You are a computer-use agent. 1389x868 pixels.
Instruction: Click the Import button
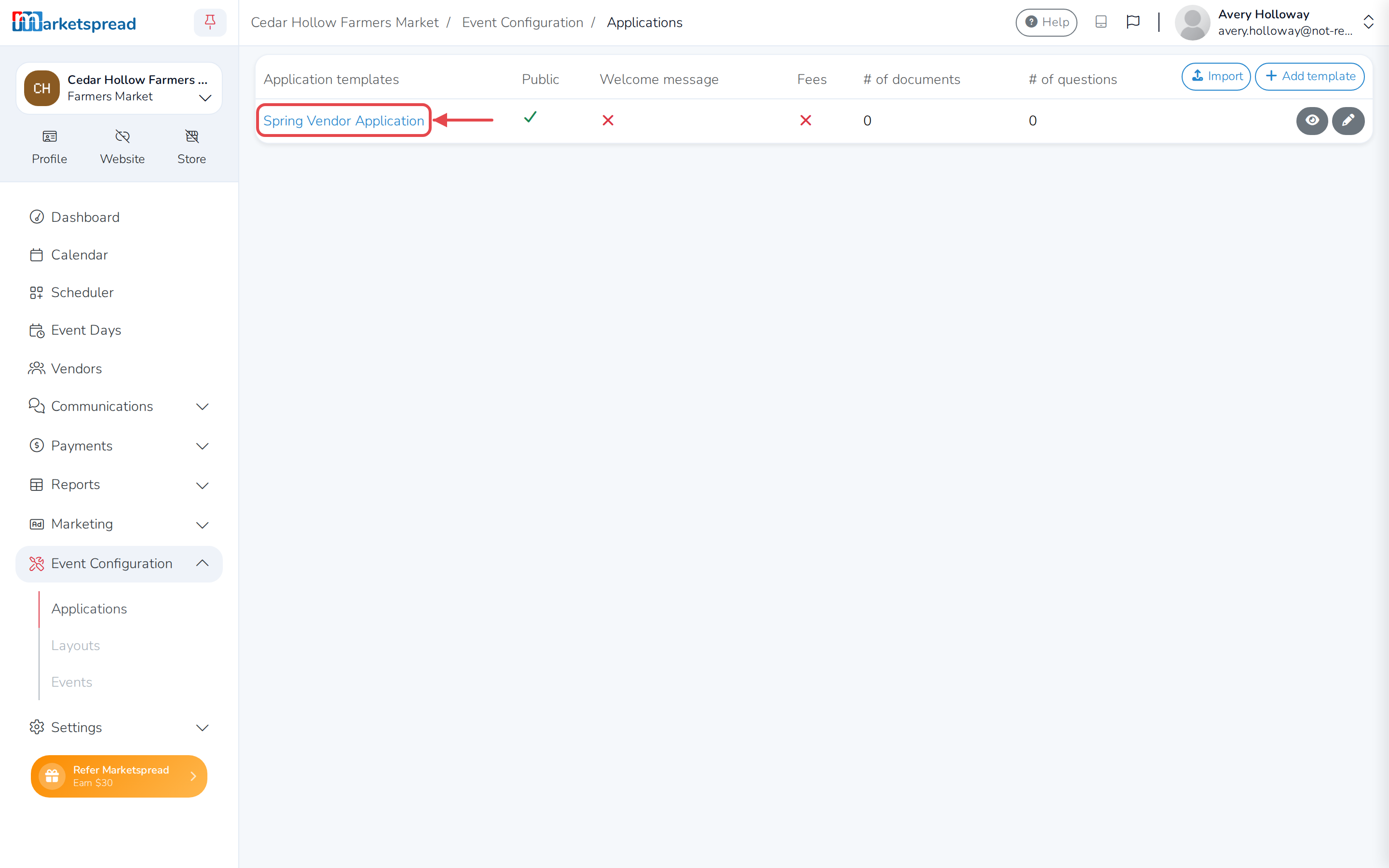pyautogui.click(x=1216, y=76)
